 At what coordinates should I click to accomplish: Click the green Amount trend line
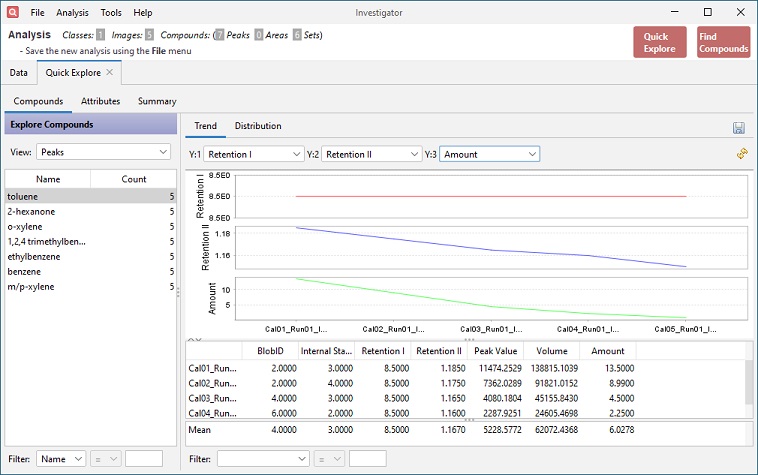tap(491, 306)
